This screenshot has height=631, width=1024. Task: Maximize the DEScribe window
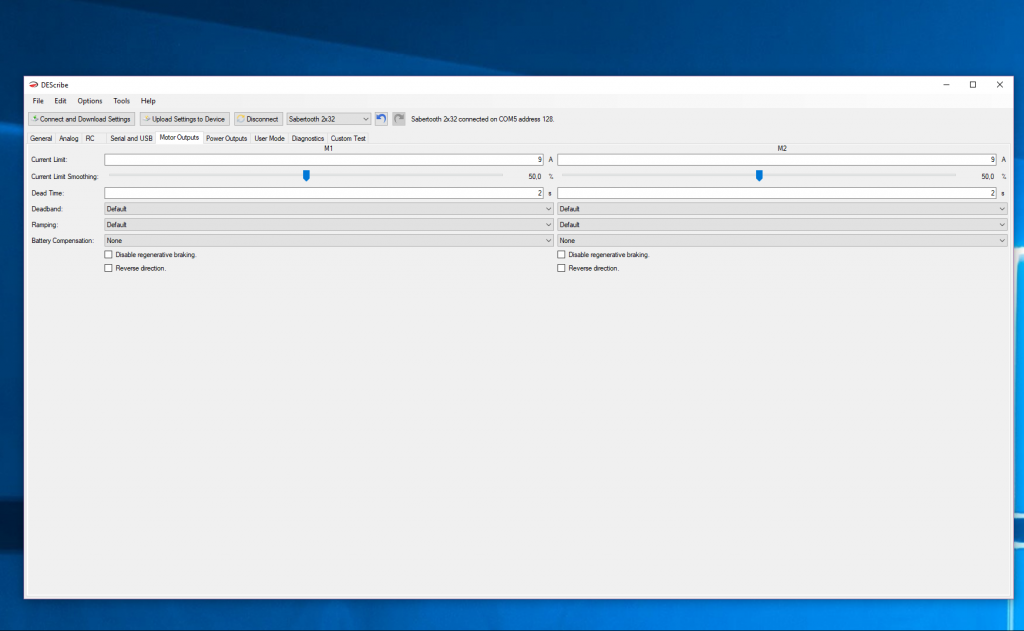[x=973, y=85]
